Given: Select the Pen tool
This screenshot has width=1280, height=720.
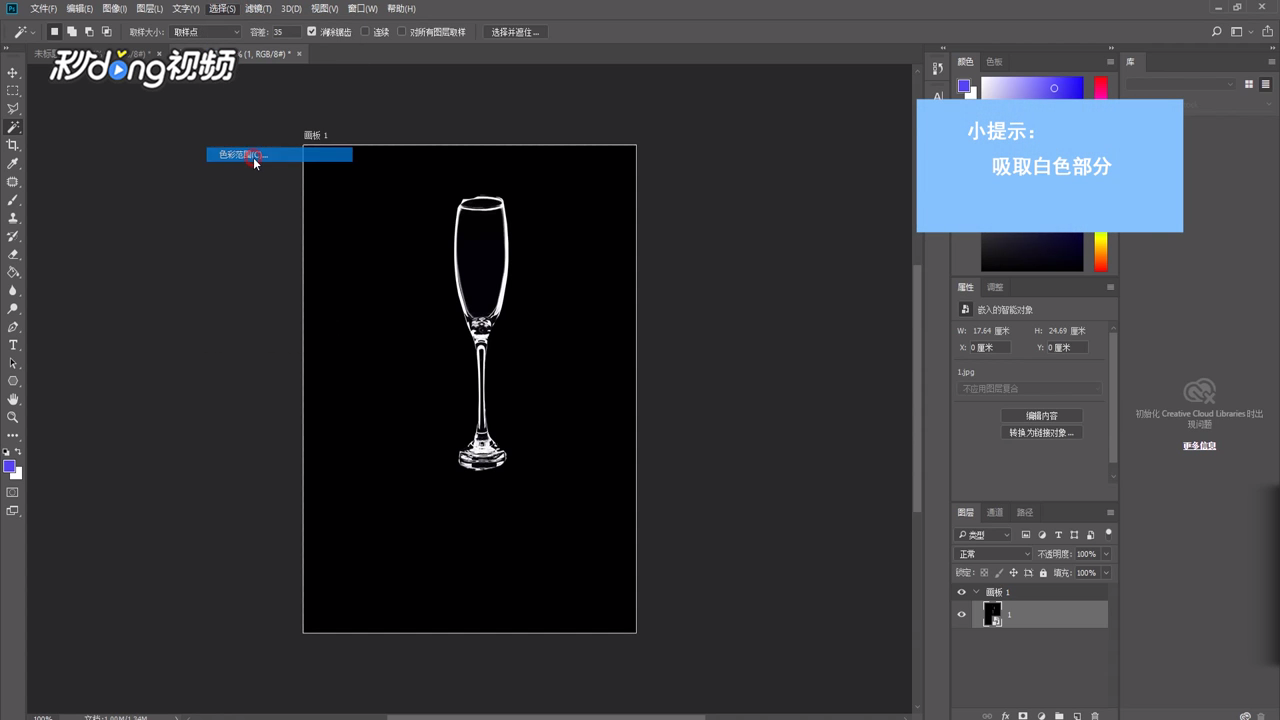Looking at the screenshot, I should tap(13, 327).
